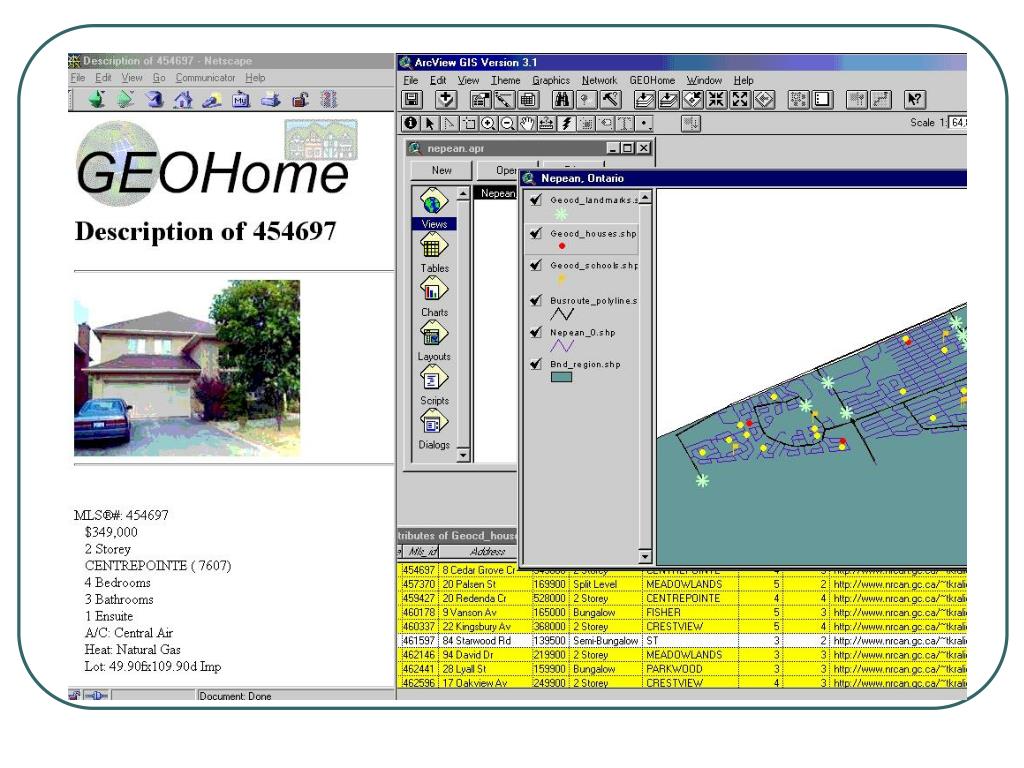Viewport: 1024px width, 768px height.
Task: Select Charts in the project window
Action: (434, 298)
